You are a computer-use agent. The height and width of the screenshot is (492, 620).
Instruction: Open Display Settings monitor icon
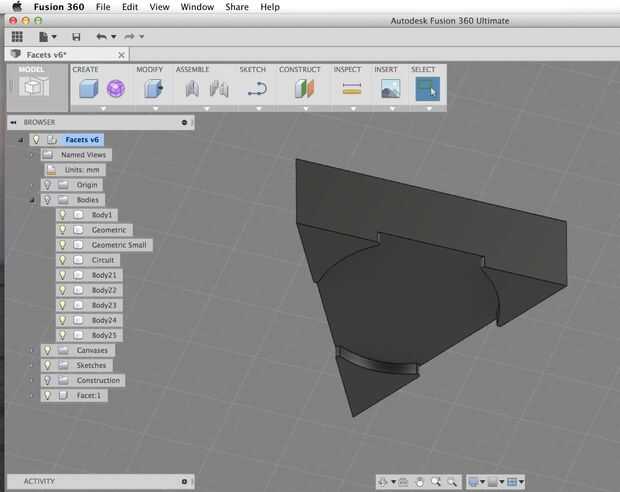click(x=473, y=482)
